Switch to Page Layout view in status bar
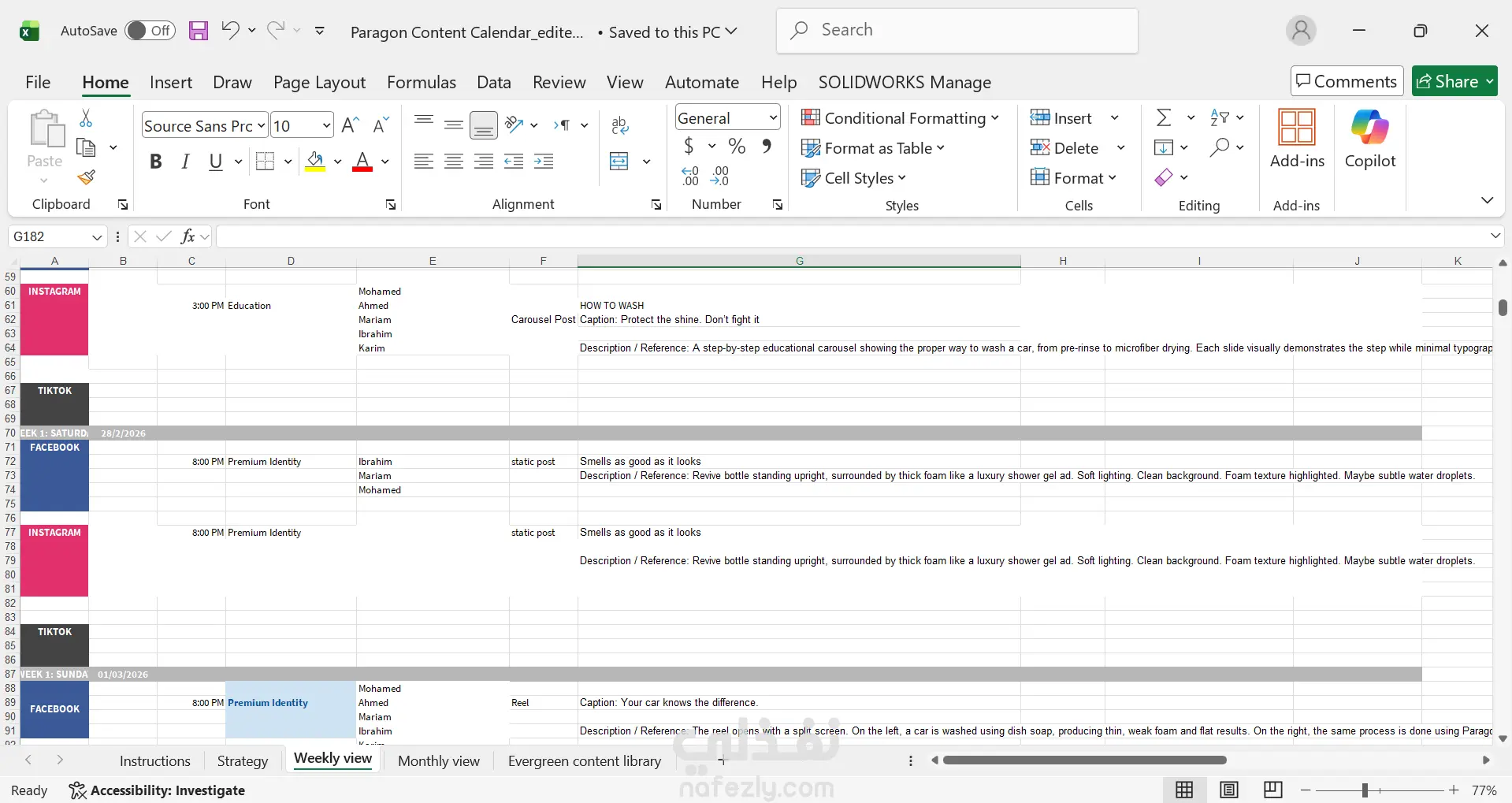 tap(1228, 790)
